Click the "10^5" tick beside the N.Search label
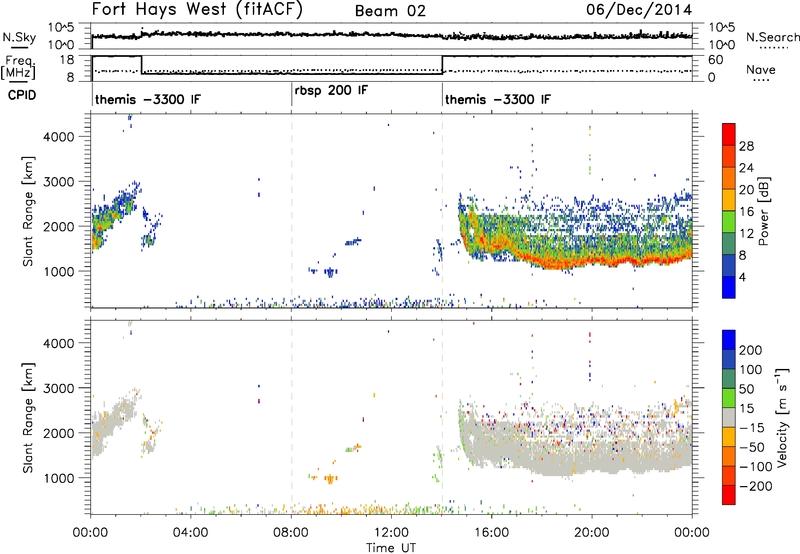The width and height of the screenshot is (800, 554). coord(721,28)
